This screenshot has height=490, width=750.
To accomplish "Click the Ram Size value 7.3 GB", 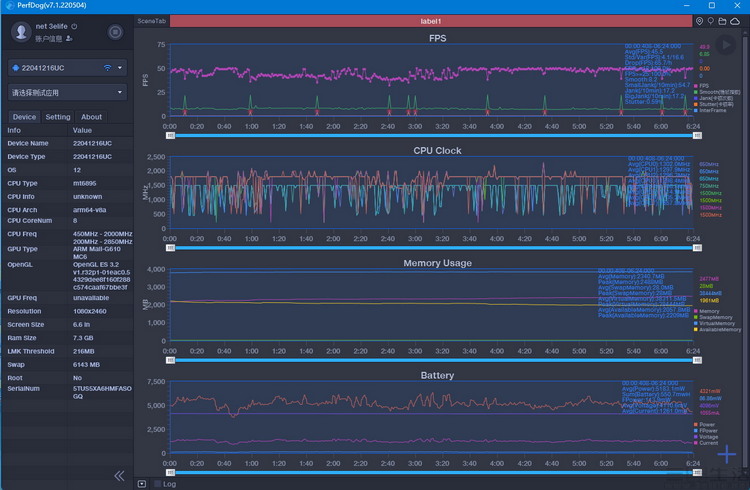I will [83, 338].
